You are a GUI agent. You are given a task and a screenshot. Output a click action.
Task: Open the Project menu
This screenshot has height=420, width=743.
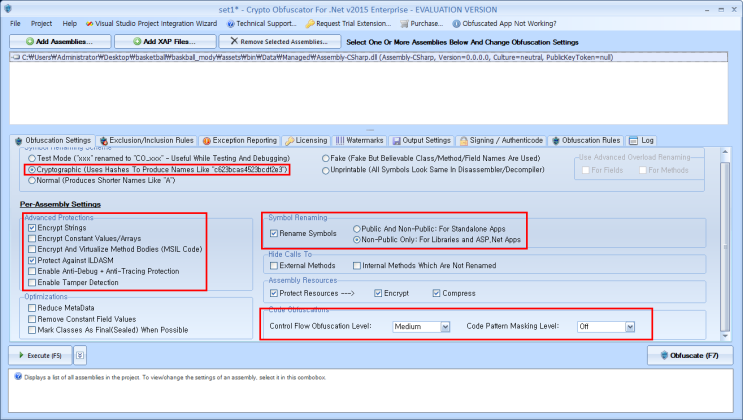click(x=41, y=22)
